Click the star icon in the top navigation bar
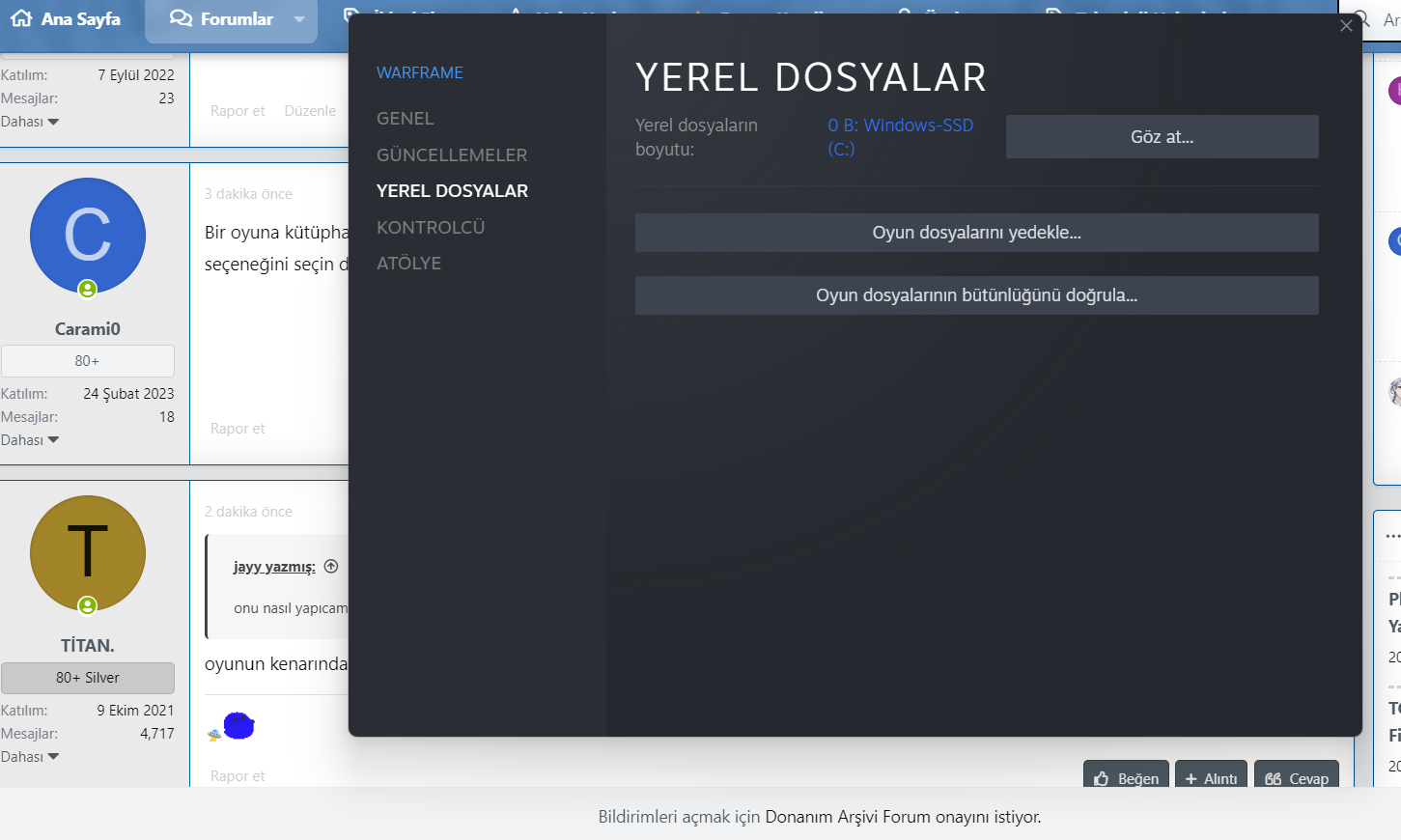1401x840 pixels. [x=700, y=14]
